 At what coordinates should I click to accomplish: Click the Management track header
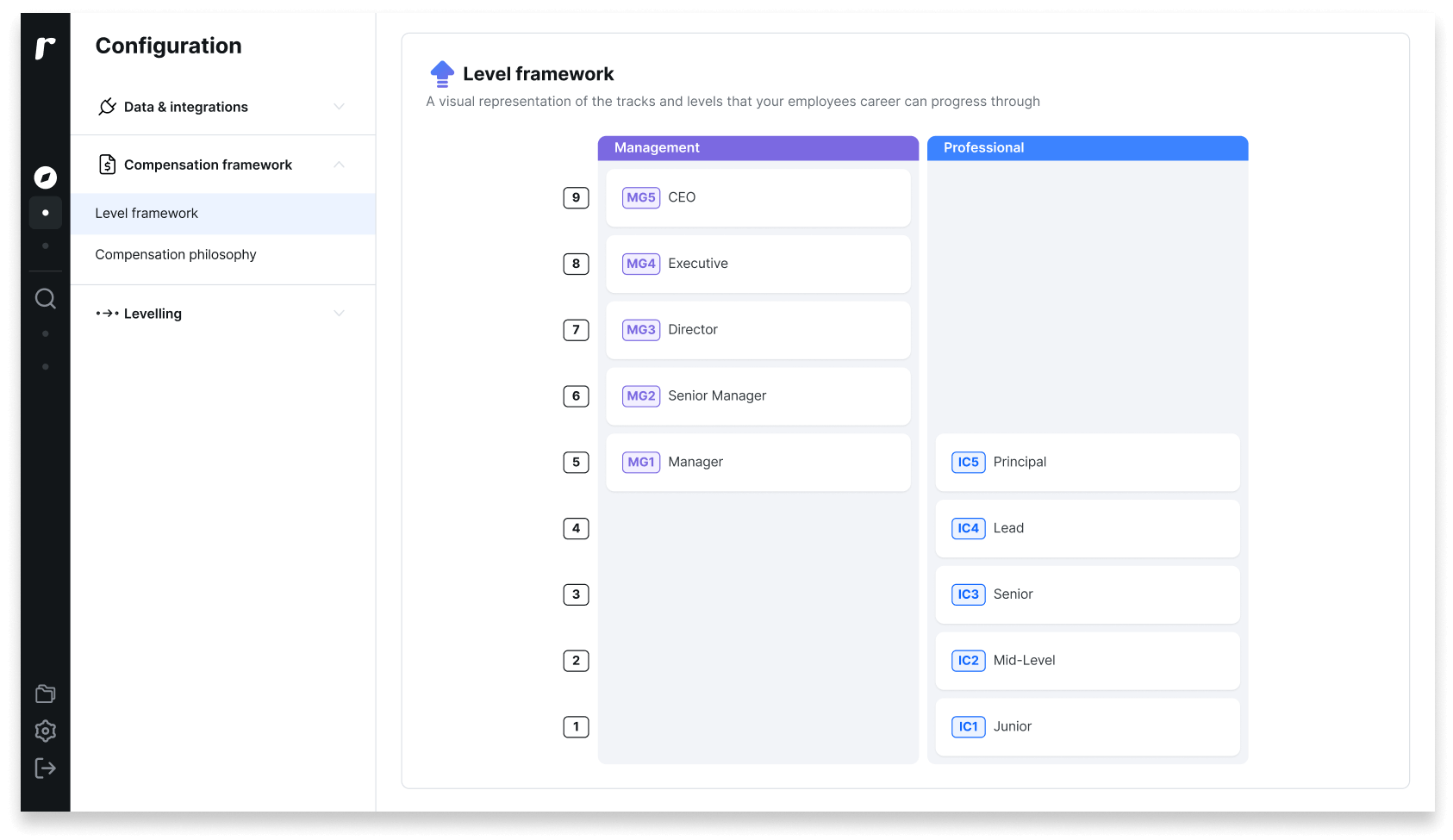click(x=758, y=148)
